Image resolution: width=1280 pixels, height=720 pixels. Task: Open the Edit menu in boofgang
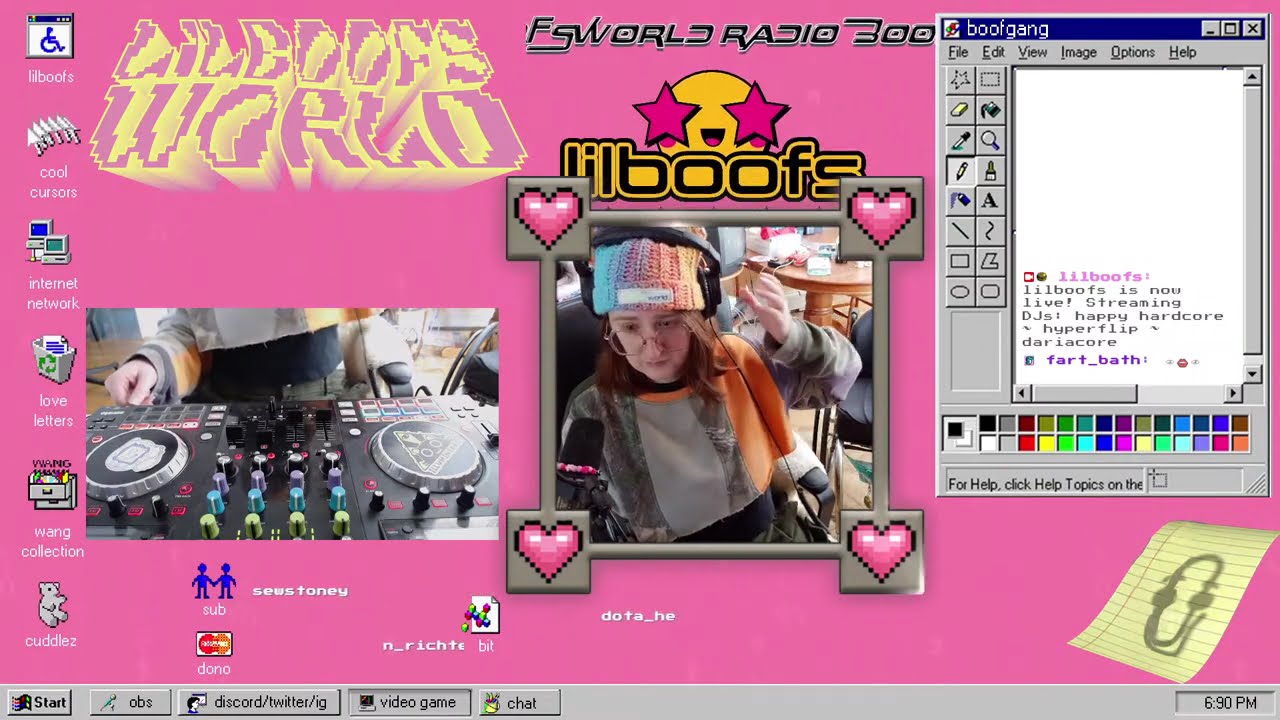pos(993,52)
